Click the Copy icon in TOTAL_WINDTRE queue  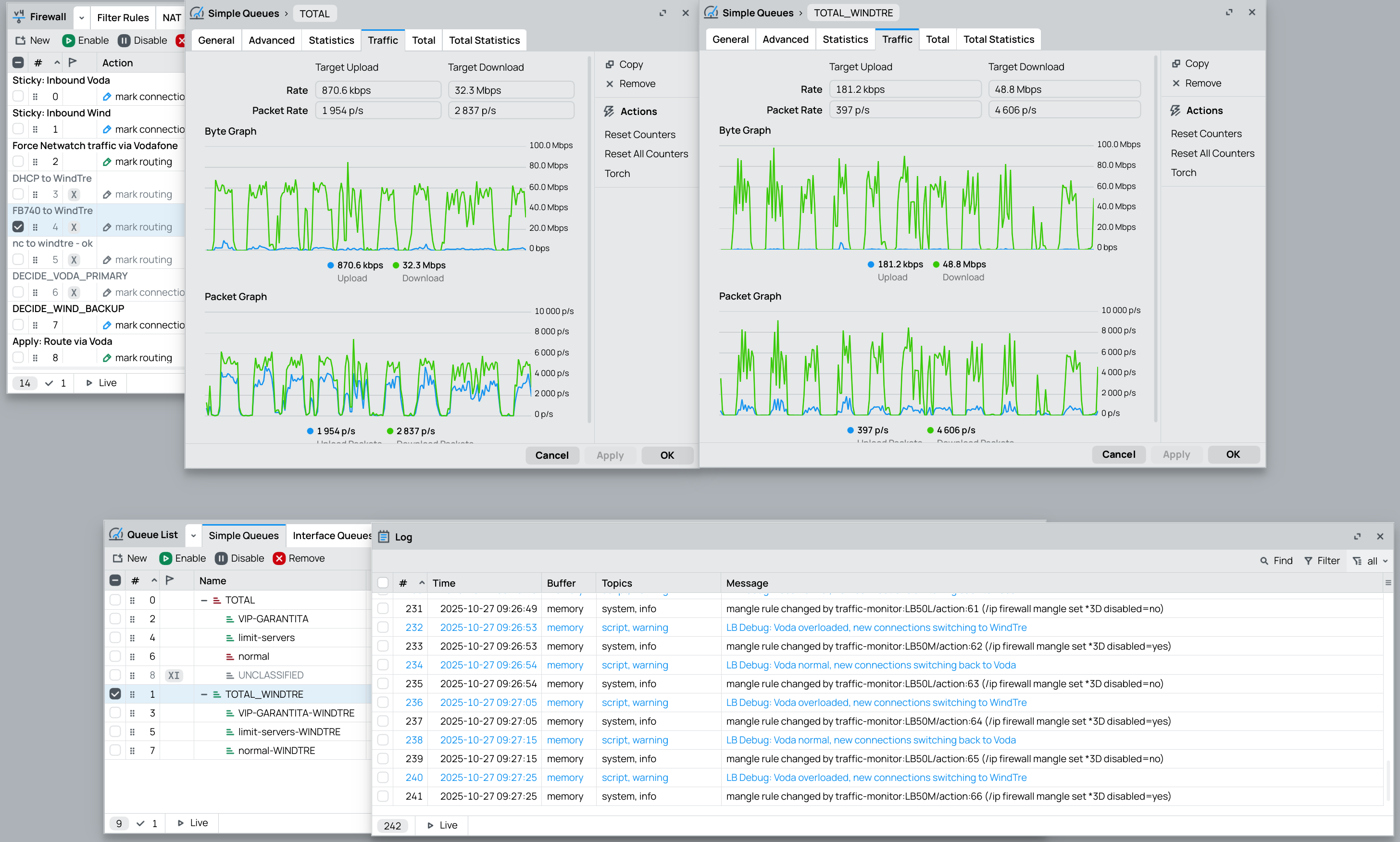click(1176, 63)
